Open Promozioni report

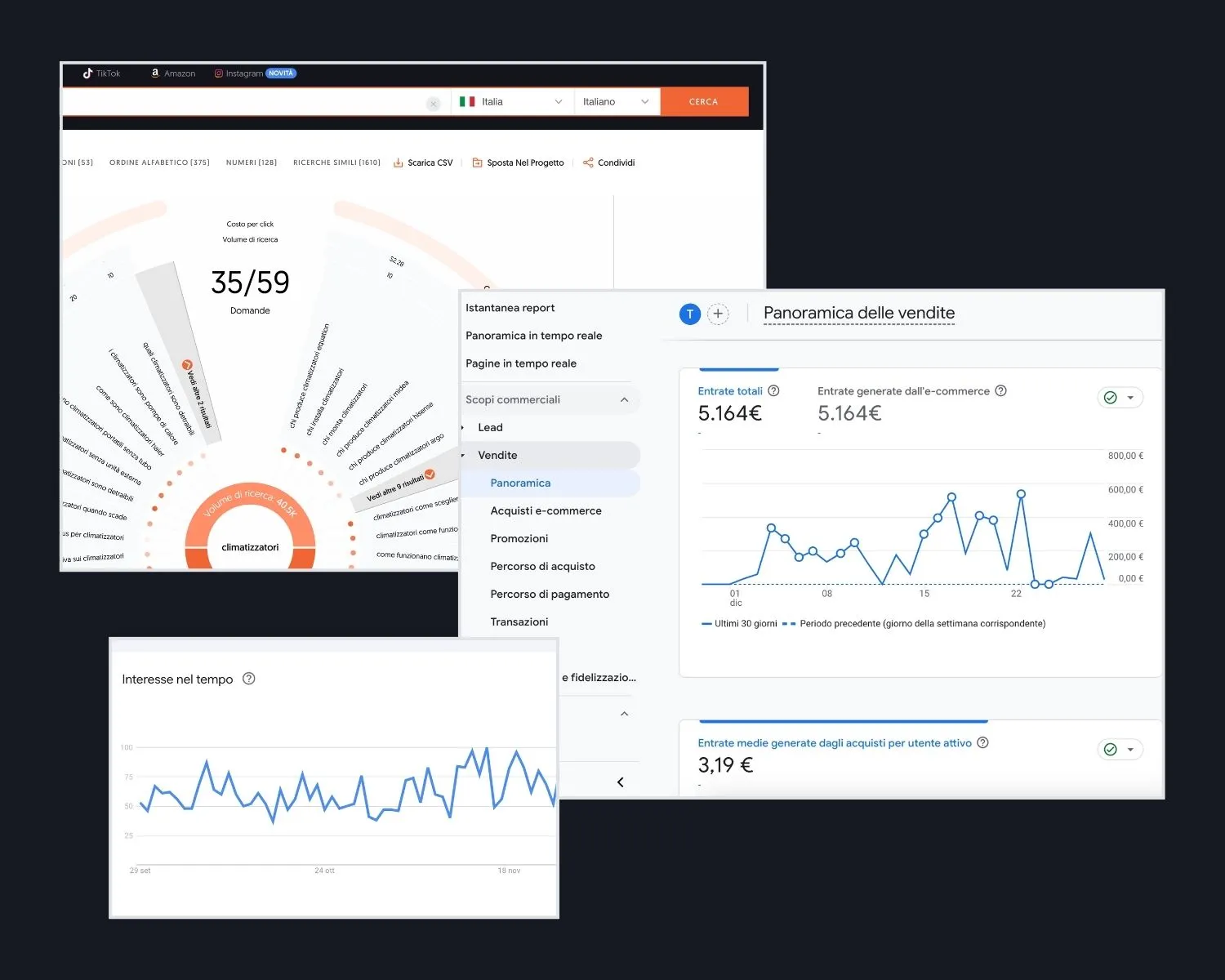point(519,538)
